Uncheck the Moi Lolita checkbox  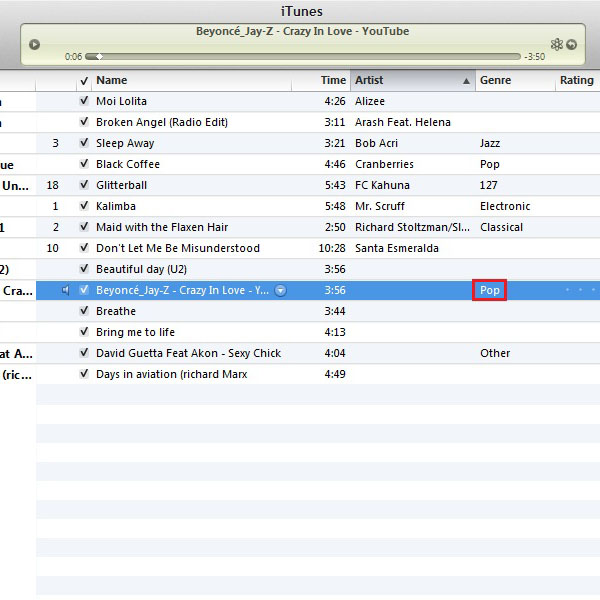[x=84, y=101]
